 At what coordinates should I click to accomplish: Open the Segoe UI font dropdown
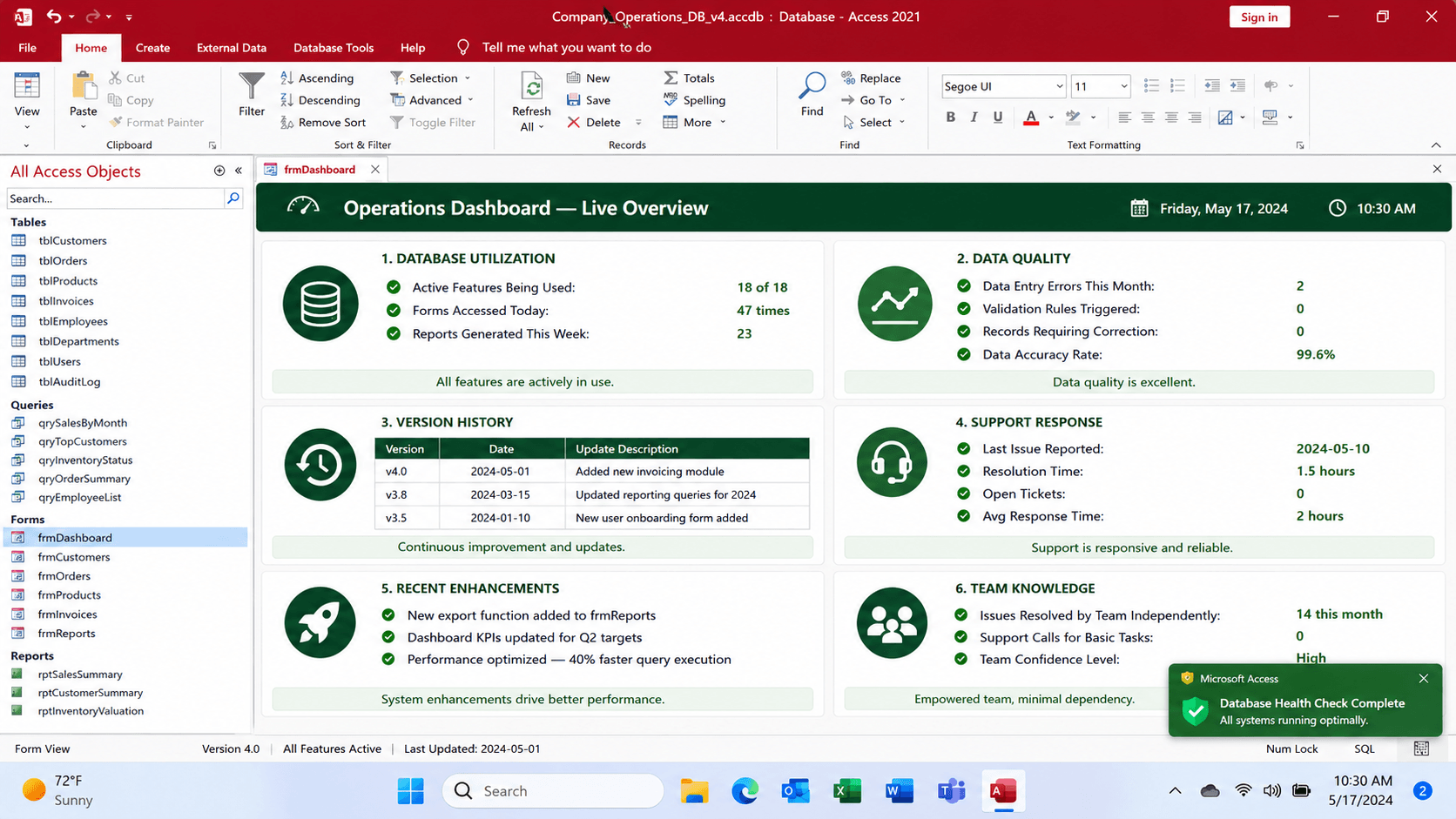pos(1059,86)
